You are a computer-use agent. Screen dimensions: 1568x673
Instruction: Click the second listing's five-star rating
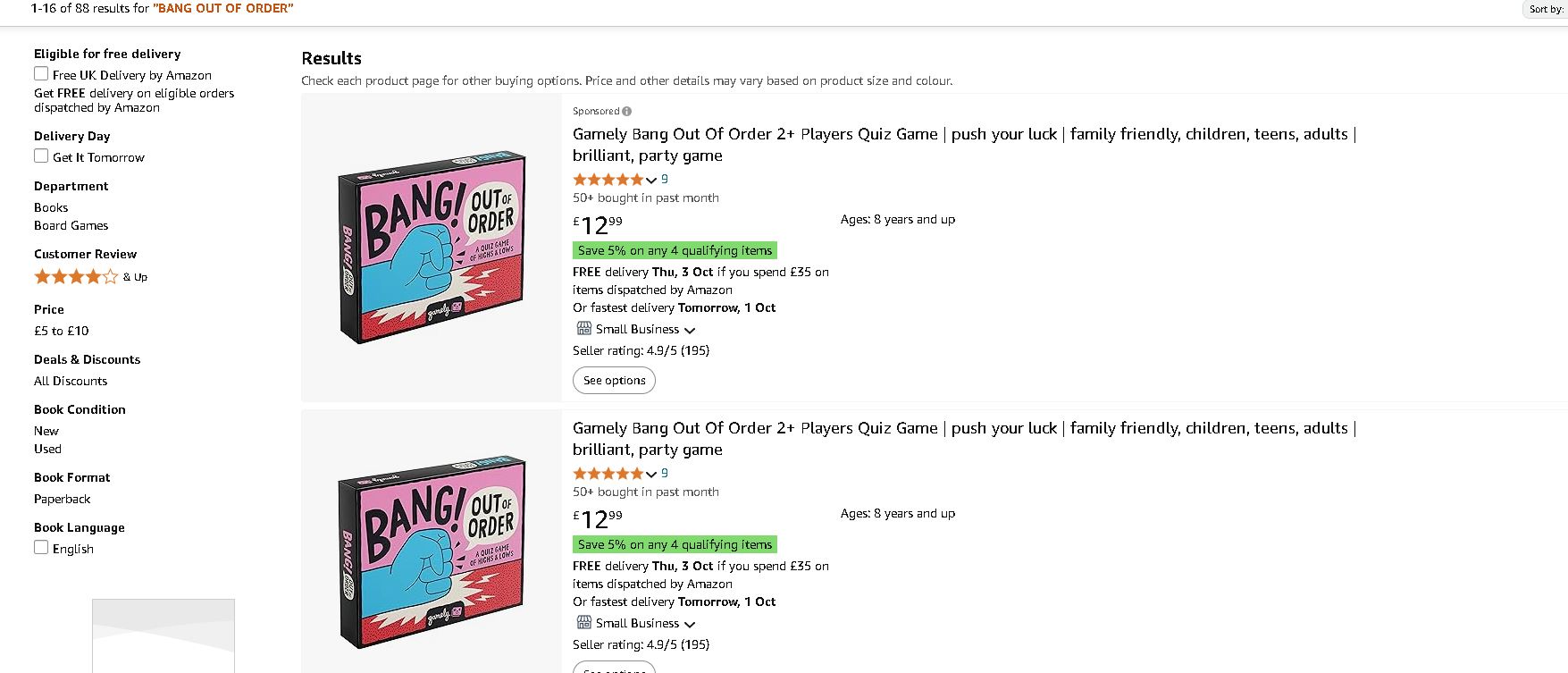coord(608,474)
